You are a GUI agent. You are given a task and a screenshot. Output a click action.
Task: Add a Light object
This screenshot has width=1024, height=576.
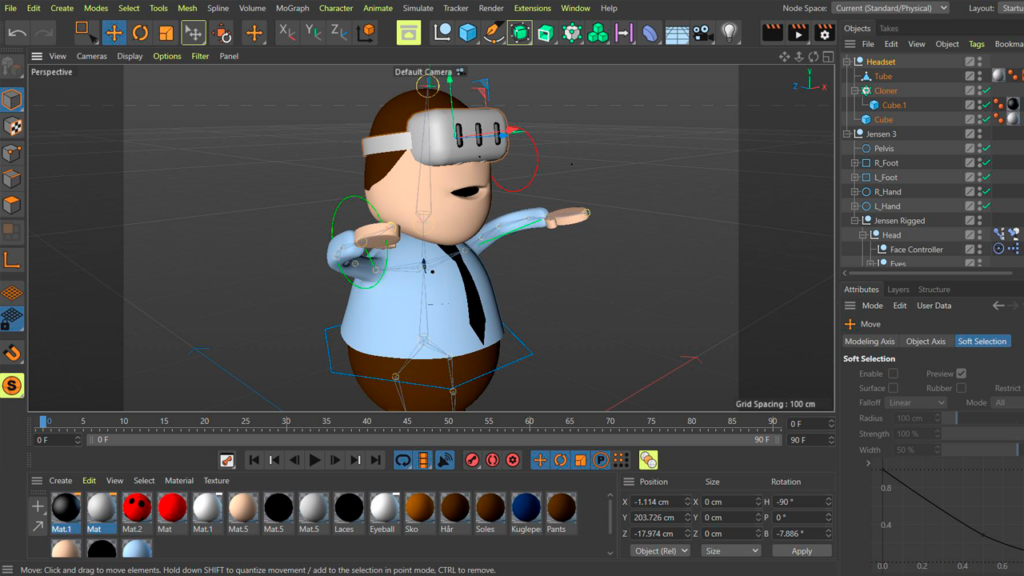point(729,33)
